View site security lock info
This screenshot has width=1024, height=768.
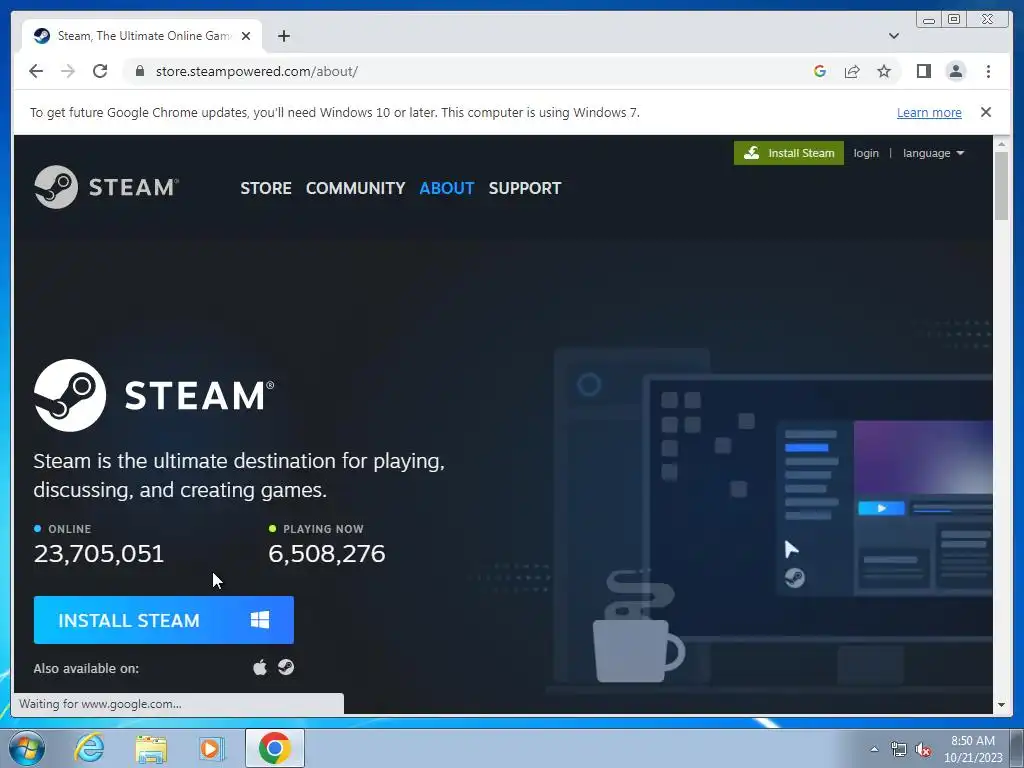[140, 71]
